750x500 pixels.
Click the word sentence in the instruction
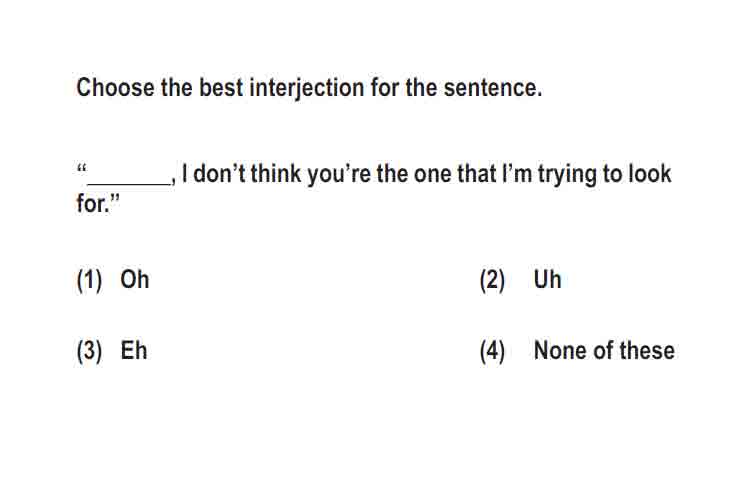493,88
